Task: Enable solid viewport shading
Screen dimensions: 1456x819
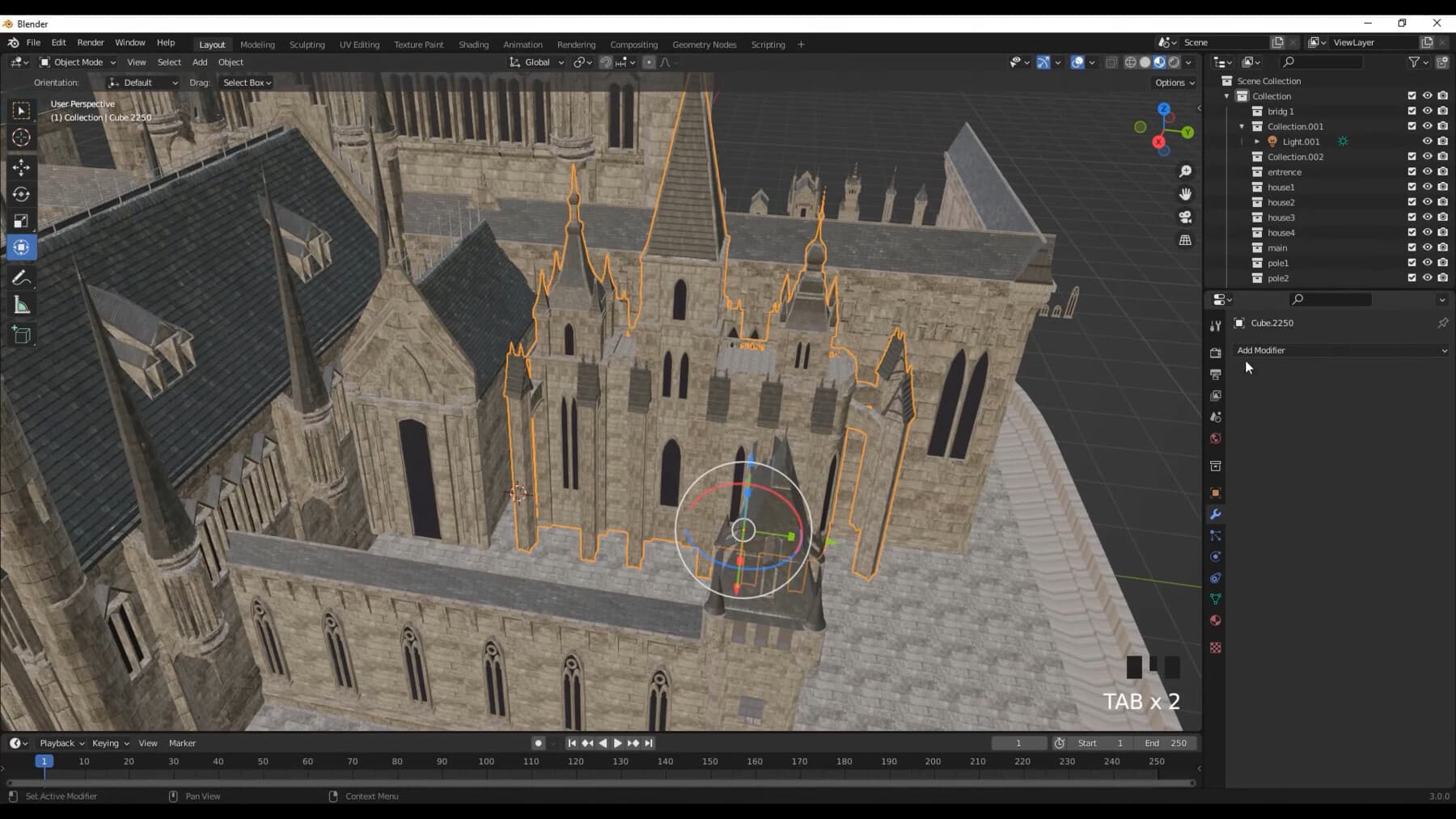Action: click(x=1145, y=62)
